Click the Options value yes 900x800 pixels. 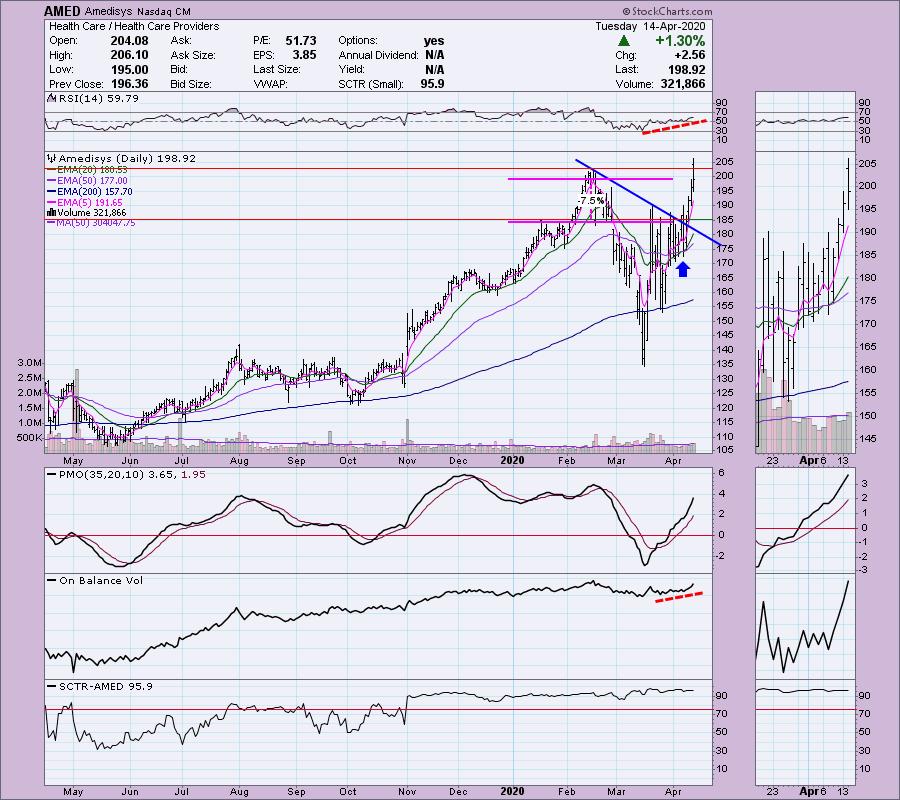pos(433,41)
